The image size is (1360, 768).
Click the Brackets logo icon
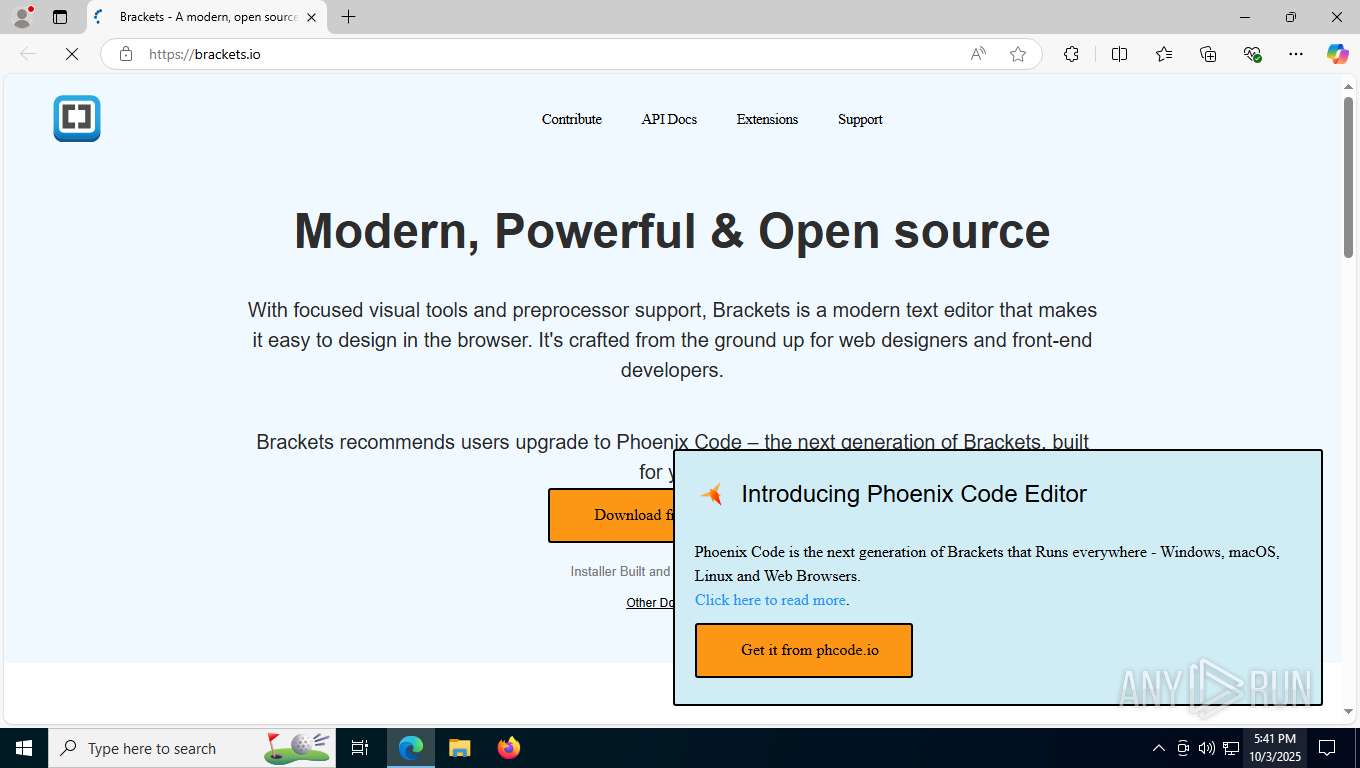point(77,118)
